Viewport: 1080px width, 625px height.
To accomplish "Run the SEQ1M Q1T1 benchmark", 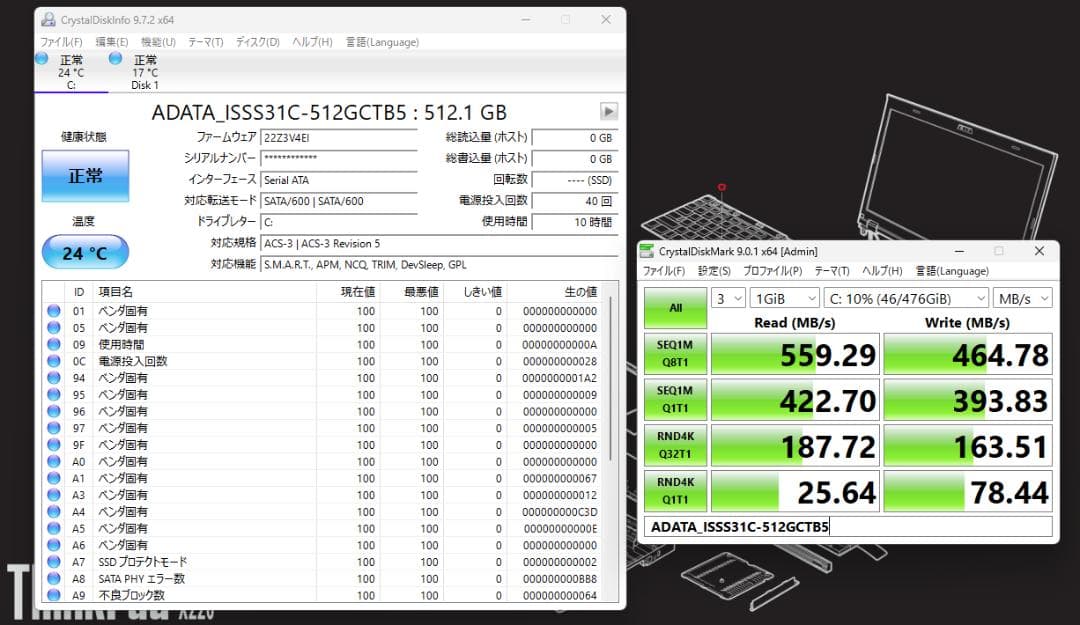I will pyautogui.click(x=676, y=400).
